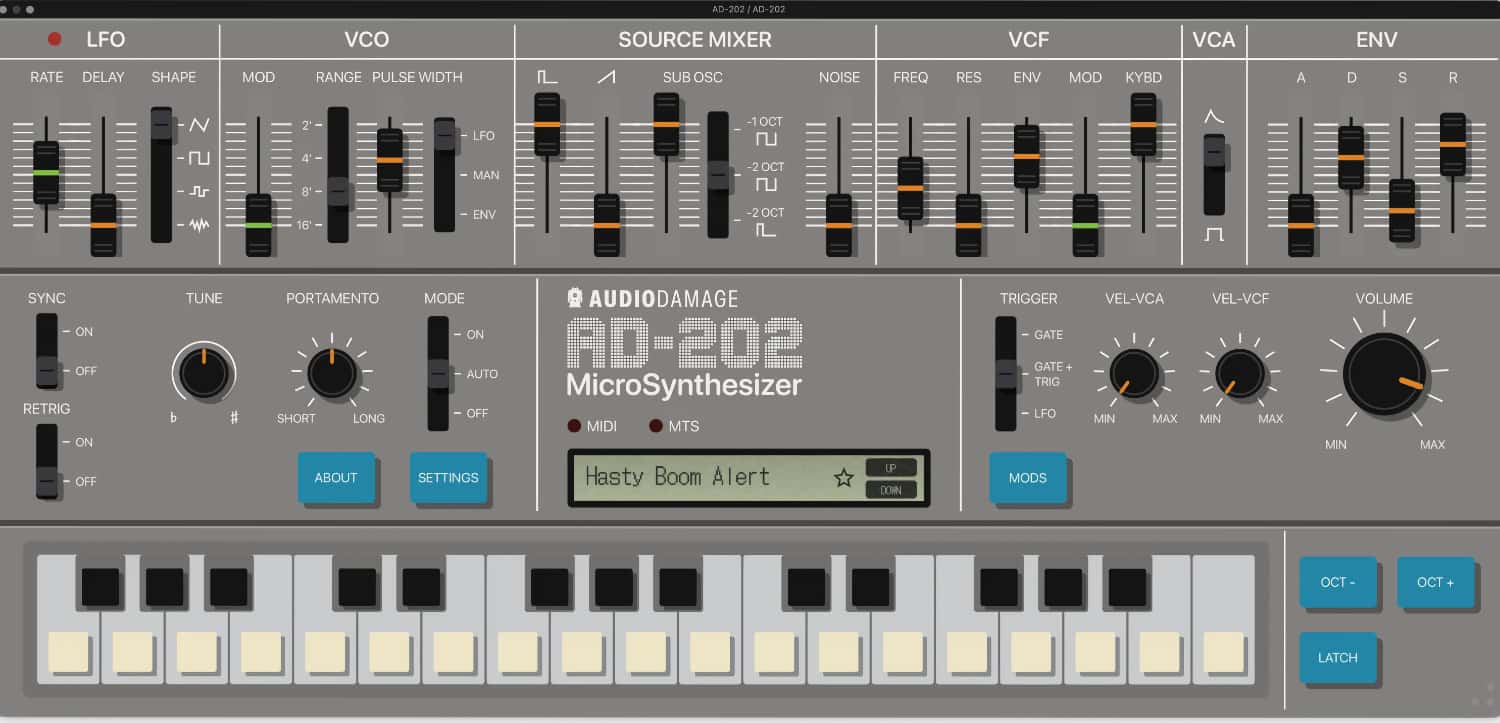The image size is (1500, 723).
Task: Click the VCF KYBD slider handle
Action: (x=1143, y=124)
